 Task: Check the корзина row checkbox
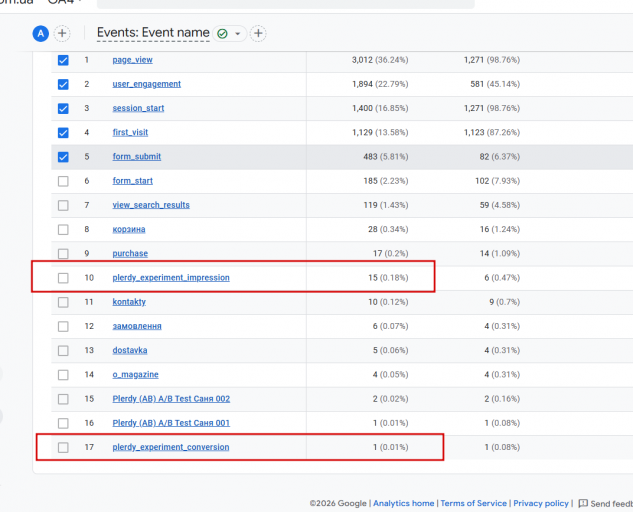tap(63, 230)
